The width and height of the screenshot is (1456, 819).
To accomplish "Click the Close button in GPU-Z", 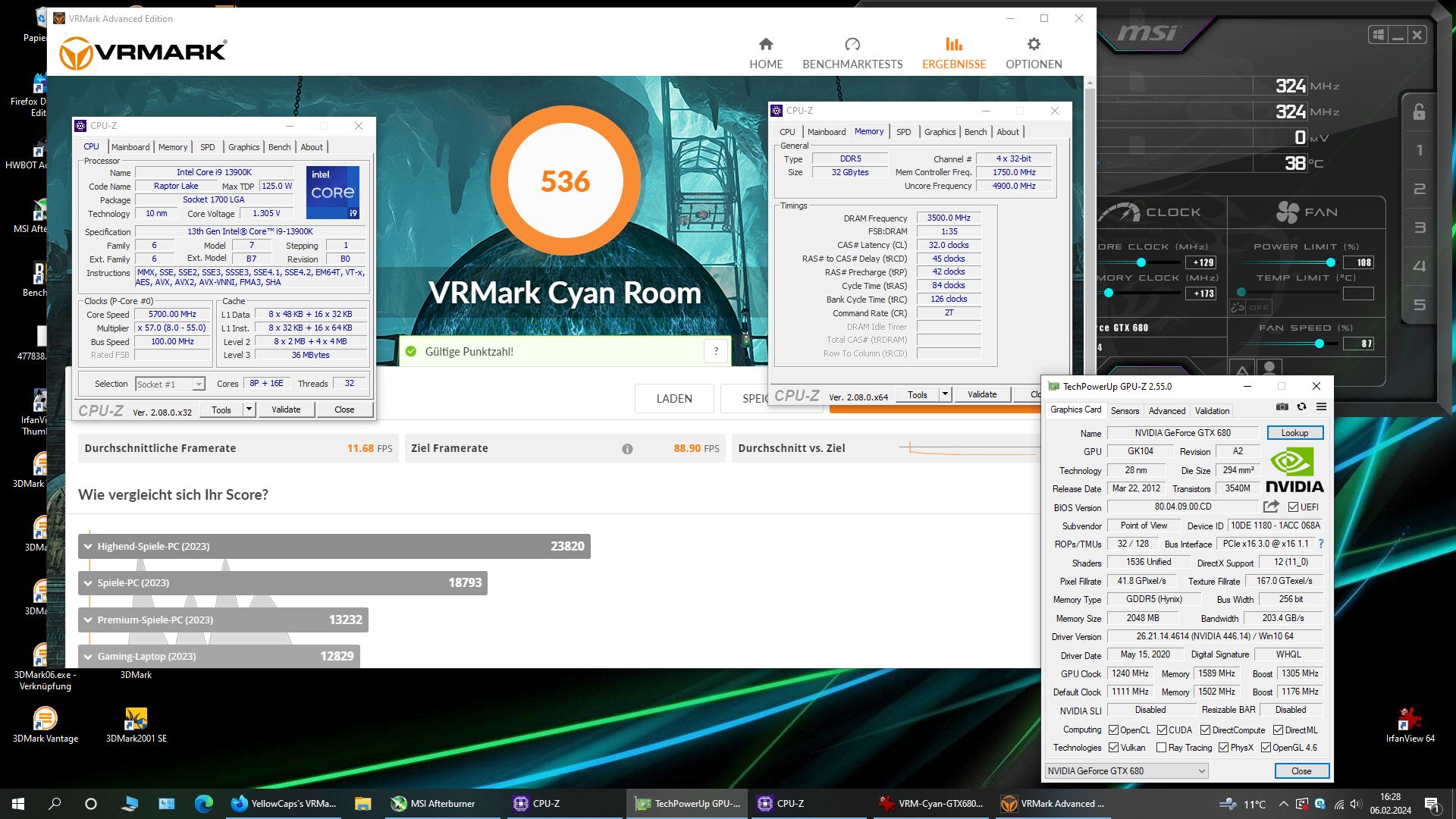I will [x=1301, y=771].
